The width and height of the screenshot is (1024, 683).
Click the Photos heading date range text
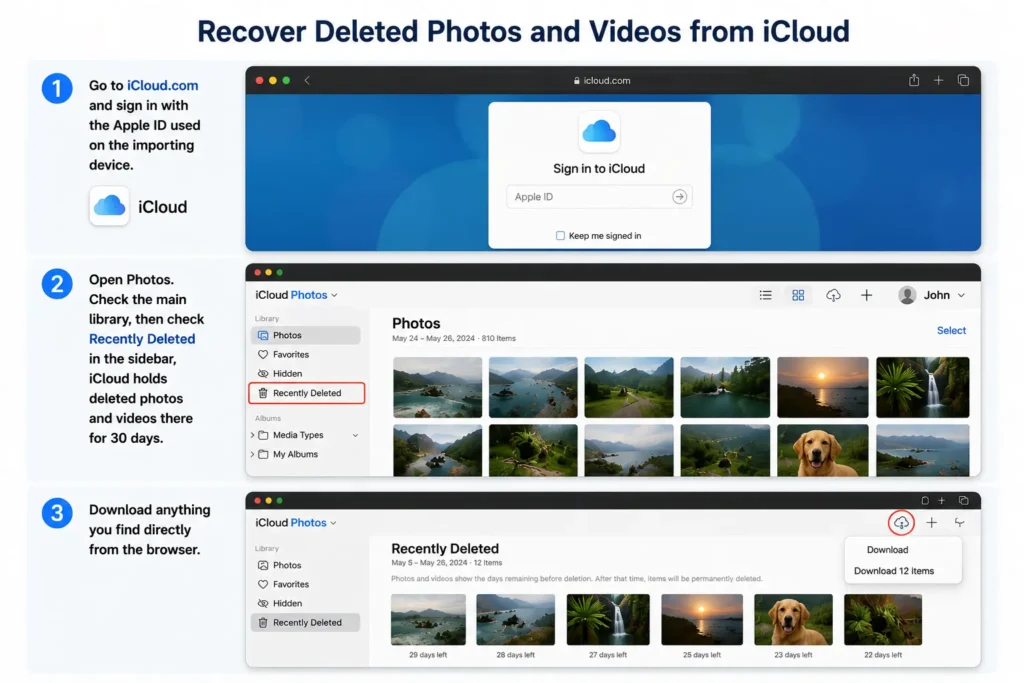(454, 338)
